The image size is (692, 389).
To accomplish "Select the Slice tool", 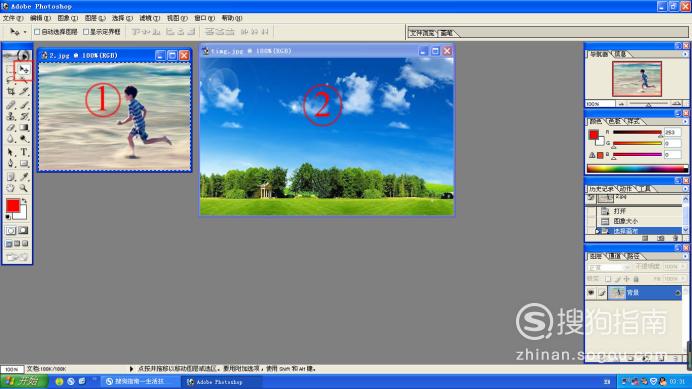I will [23, 92].
